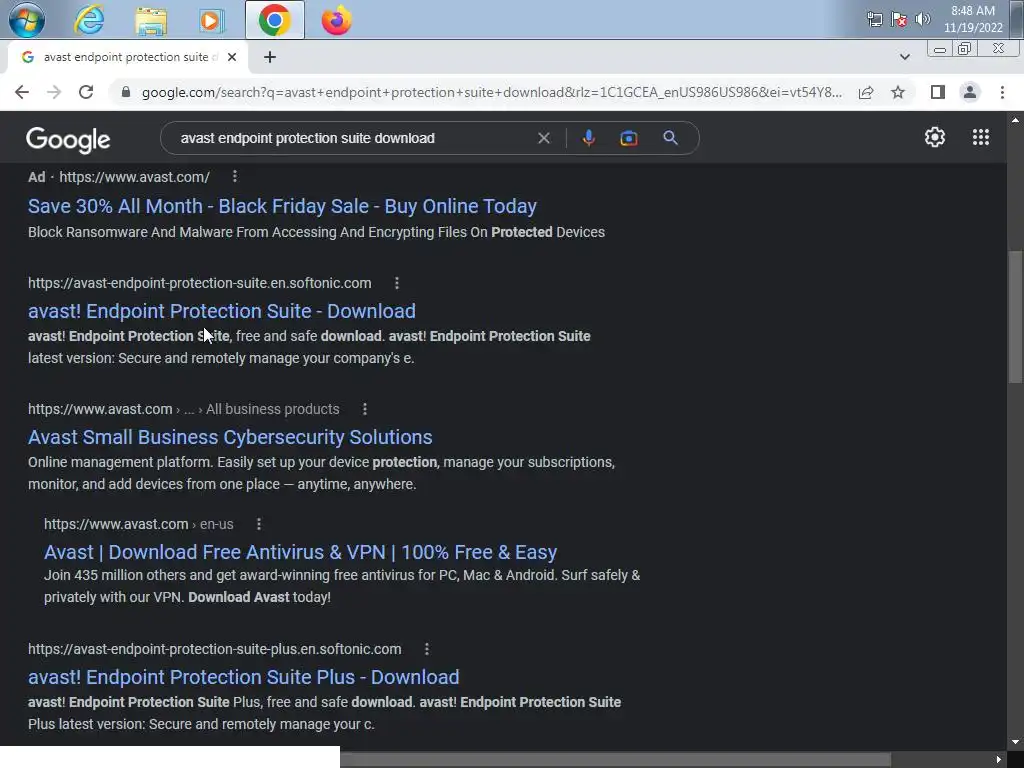Open more options for the avast.com en-us result
Image resolution: width=1024 pixels, height=768 pixels.
pos(259,524)
